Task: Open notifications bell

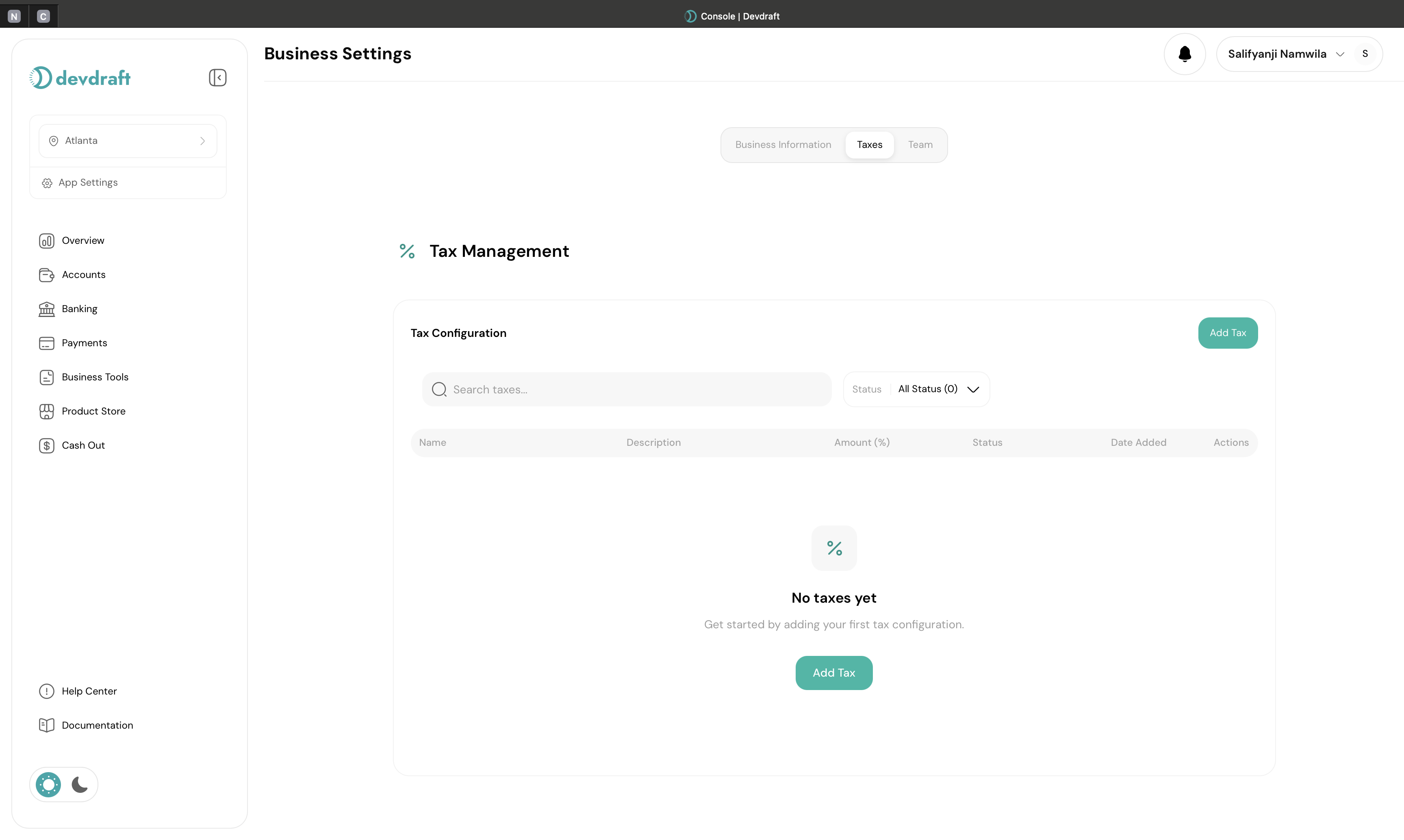Action: pyautogui.click(x=1184, y=53)
